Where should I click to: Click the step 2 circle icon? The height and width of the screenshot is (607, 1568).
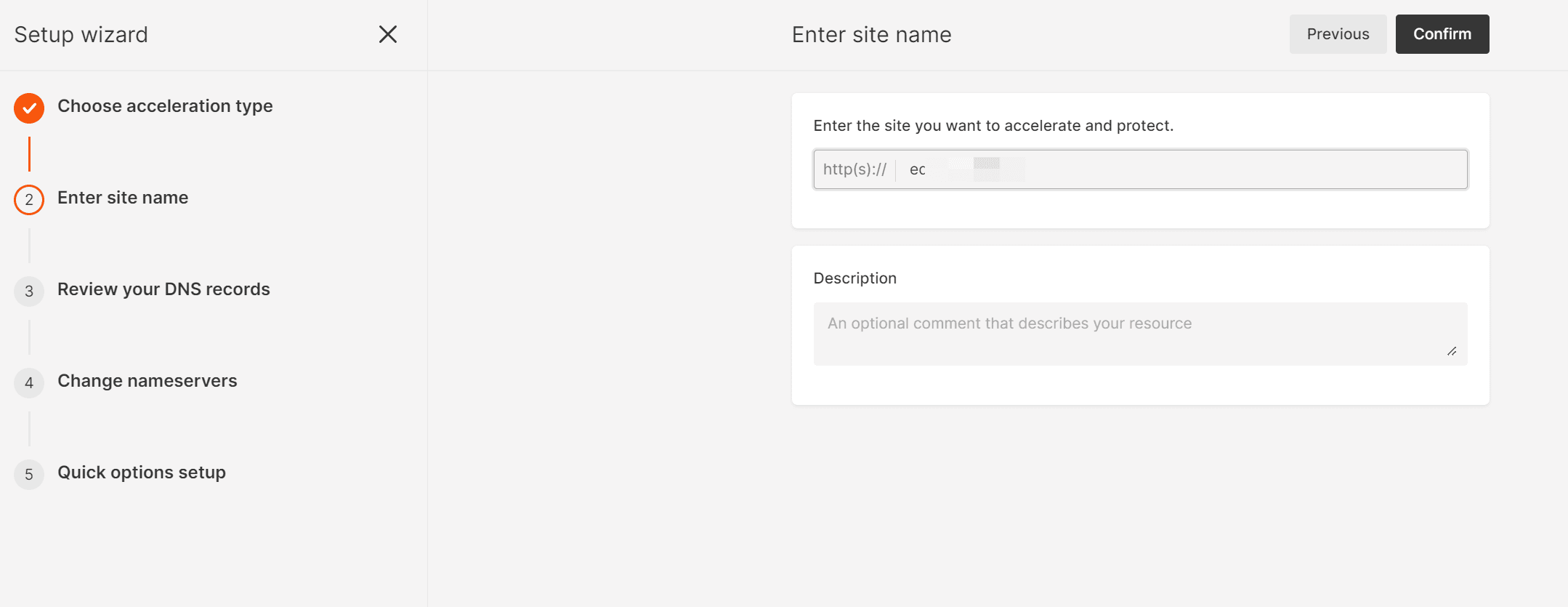point(29,200)
